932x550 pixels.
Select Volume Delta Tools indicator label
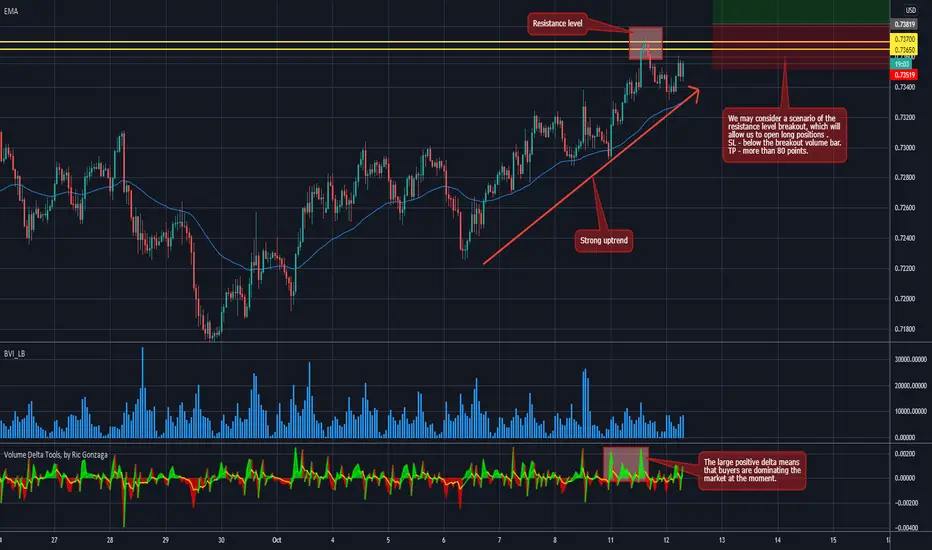[56, 455]
